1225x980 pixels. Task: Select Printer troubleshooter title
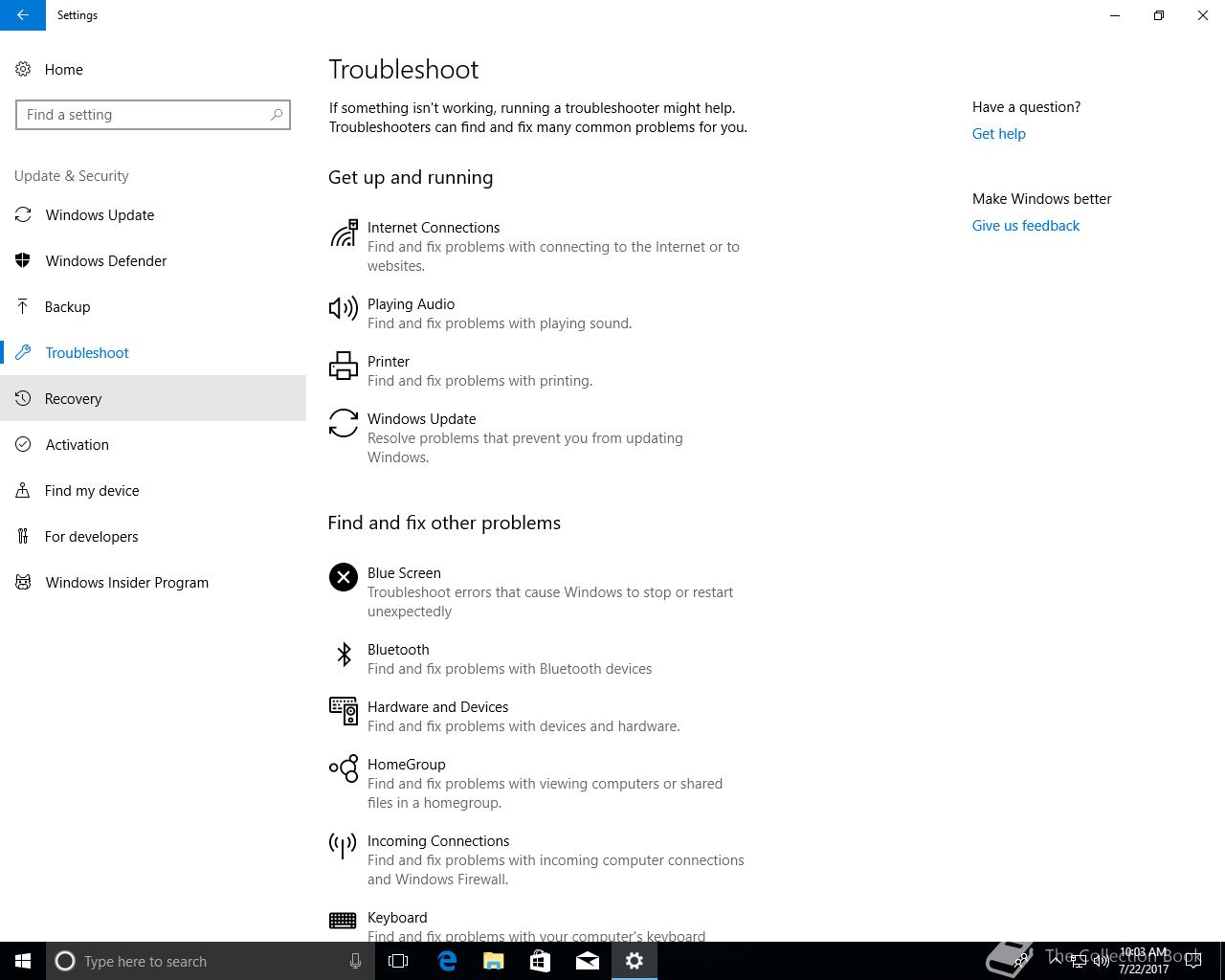tap(389, 362)
